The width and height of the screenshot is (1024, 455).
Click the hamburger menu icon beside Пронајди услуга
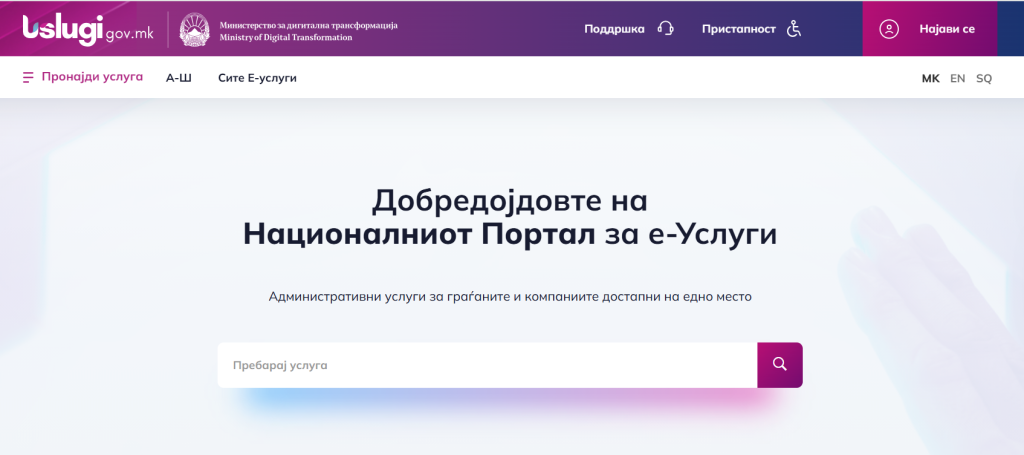(x=28, y=78)
